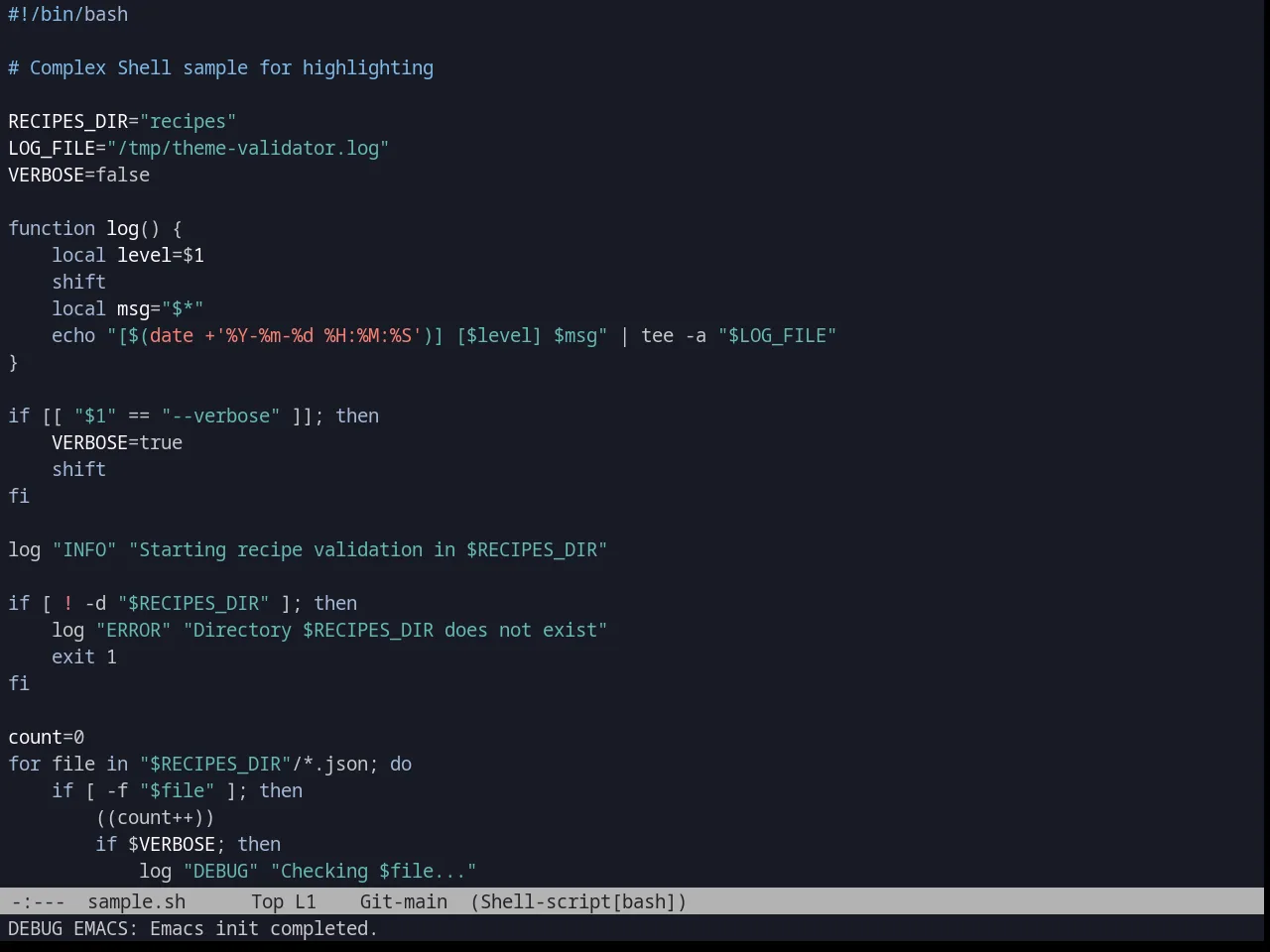Click the "--verbose" string in if condition

tap(221, 416)
